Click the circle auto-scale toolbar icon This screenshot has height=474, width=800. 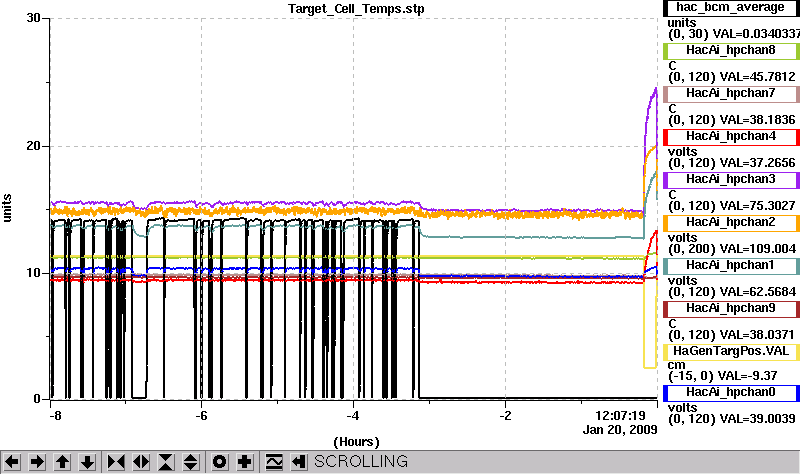[219, 462]
